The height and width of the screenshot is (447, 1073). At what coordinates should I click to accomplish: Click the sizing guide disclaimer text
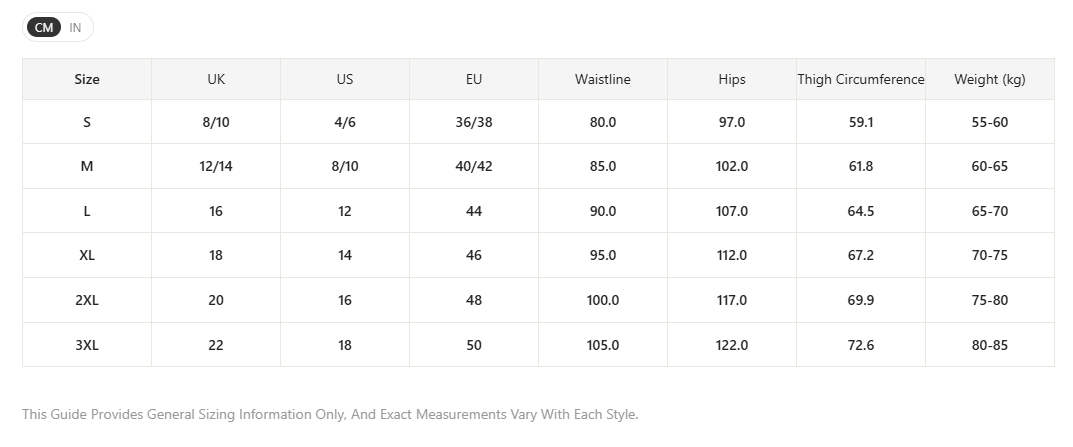click(x=330, y=414)
